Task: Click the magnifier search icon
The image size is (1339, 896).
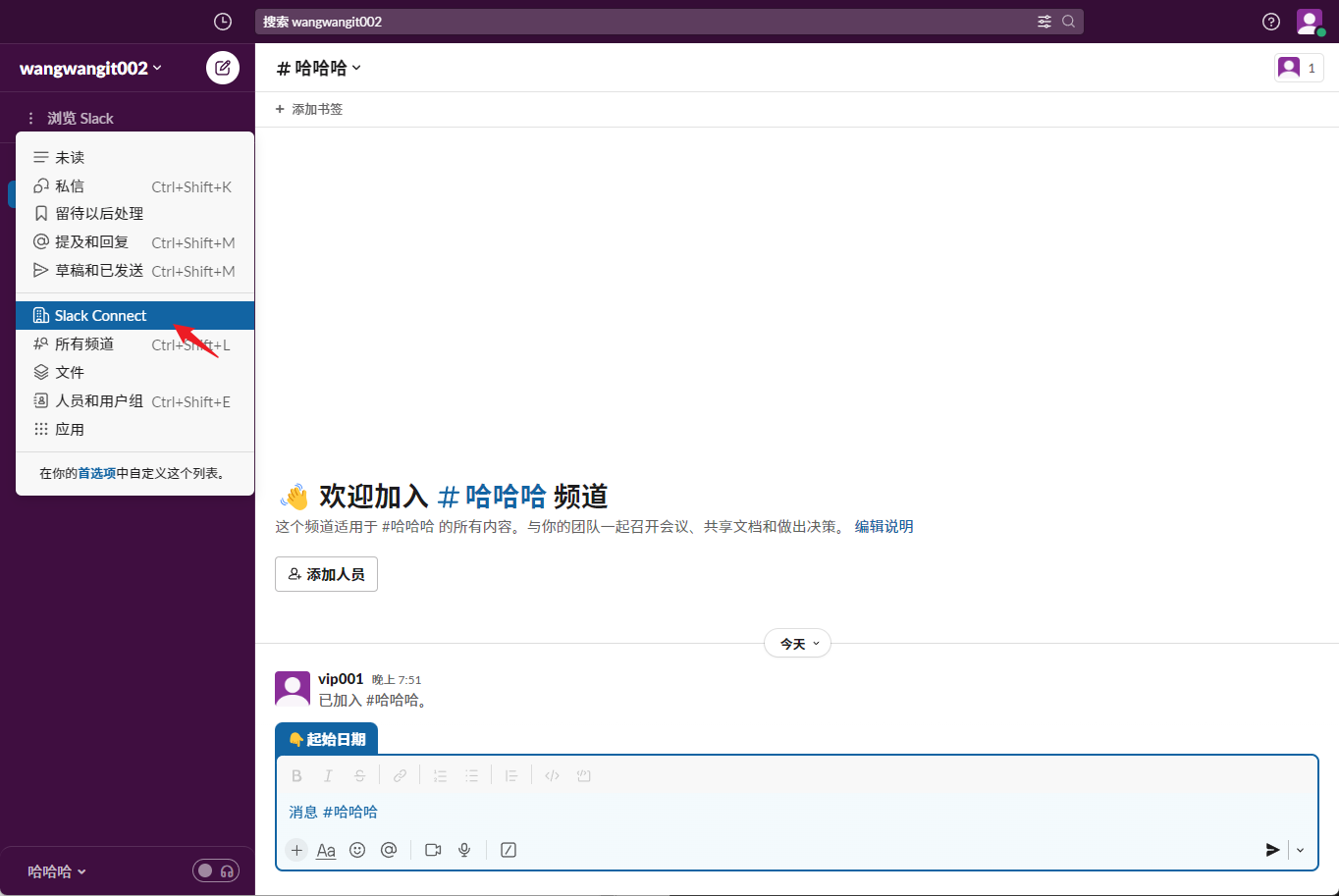Action: coord(1069,22)
